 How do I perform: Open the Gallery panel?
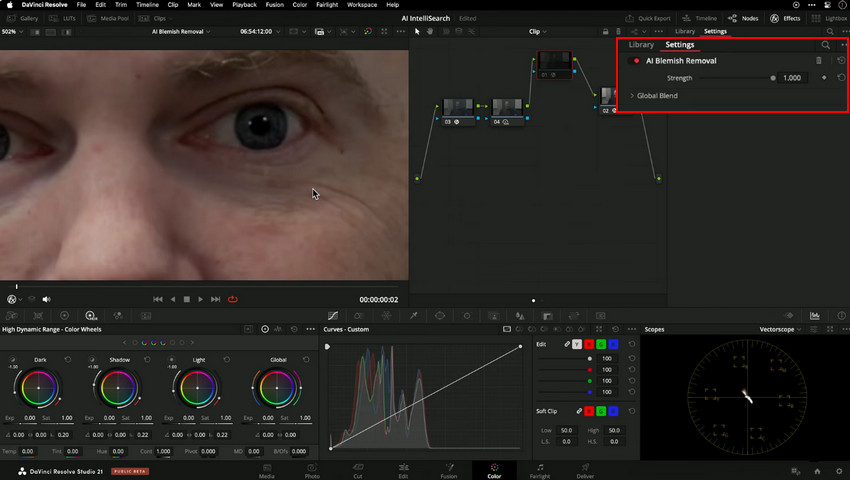click(x=22, y=18)
